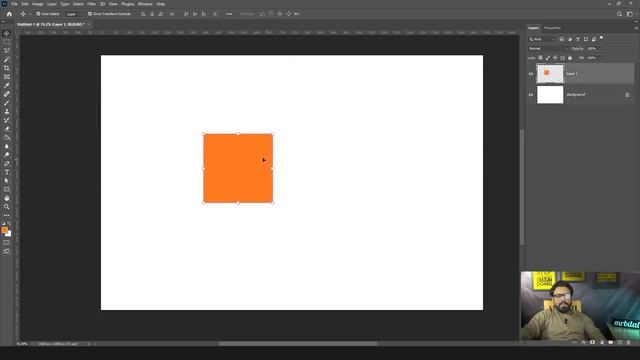Screen dimensions: 640x360
Task: Select the Rectangle shape tool
Action: (x=7, y=189)
